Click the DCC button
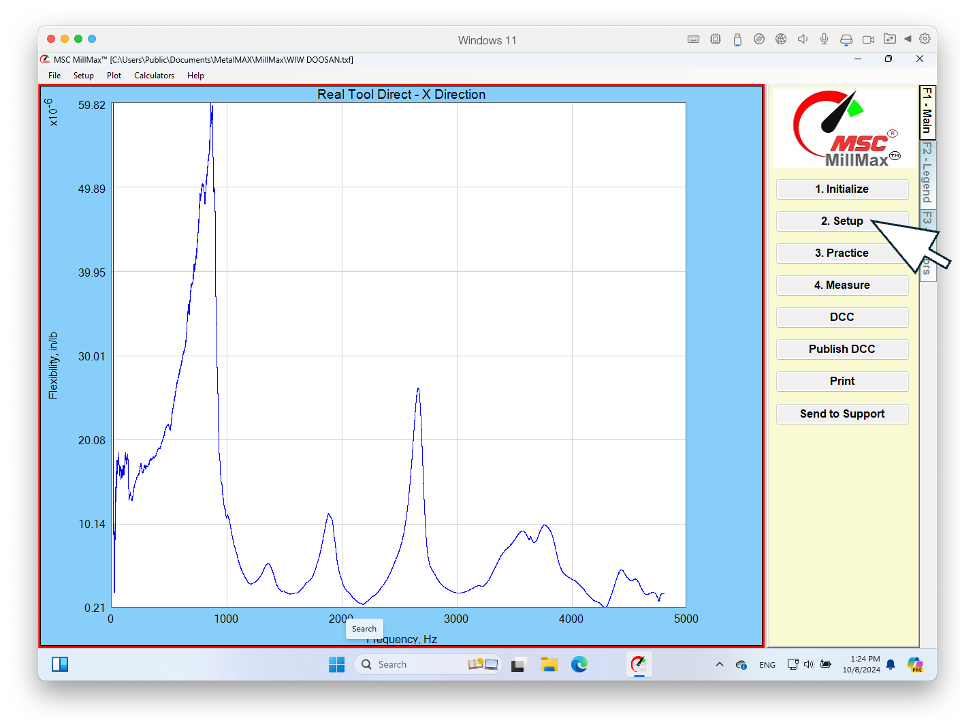Viewport: 960px width, 720px height. pyautogui.click(x=842, y=317)
